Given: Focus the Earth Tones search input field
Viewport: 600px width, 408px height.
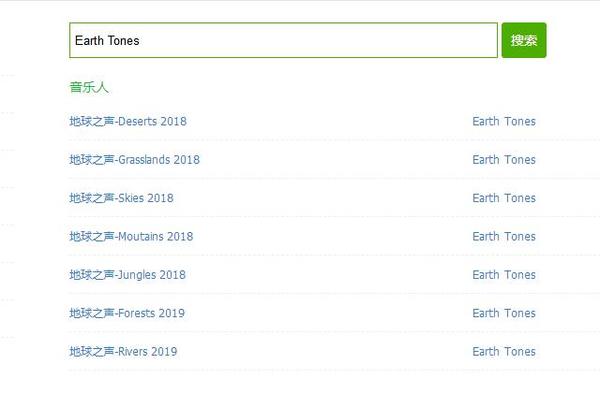Looking at the screenshot, I should coord(300,41).
